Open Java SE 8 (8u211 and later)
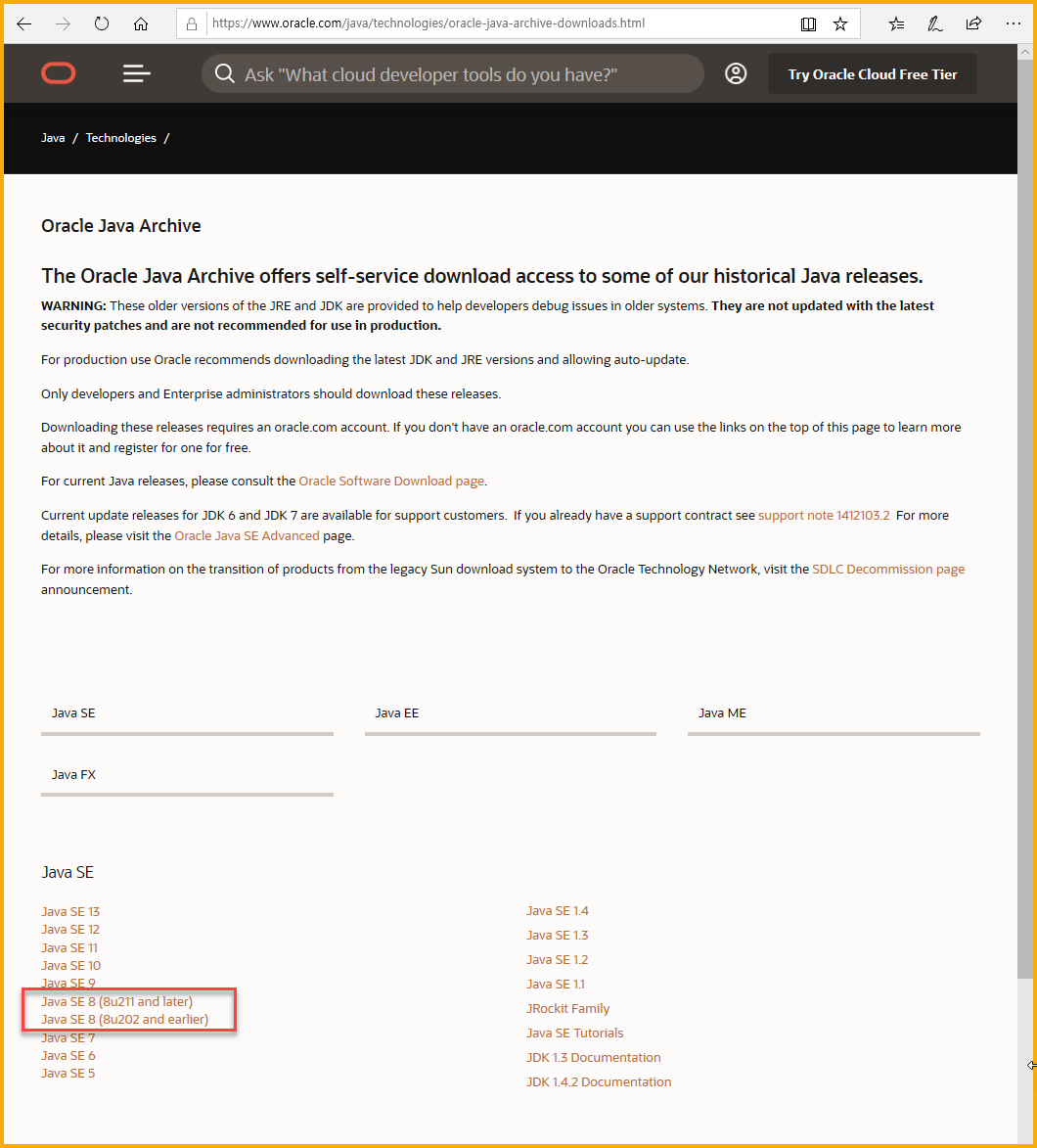This screenshot has width=1037, height=1148. point(117,1001)
